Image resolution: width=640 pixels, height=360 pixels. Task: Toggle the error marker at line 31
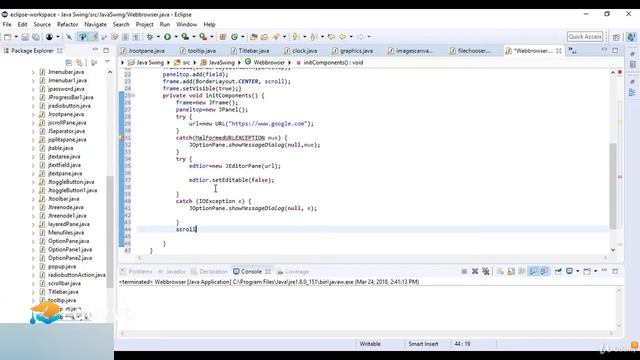[x=122, y=138]
